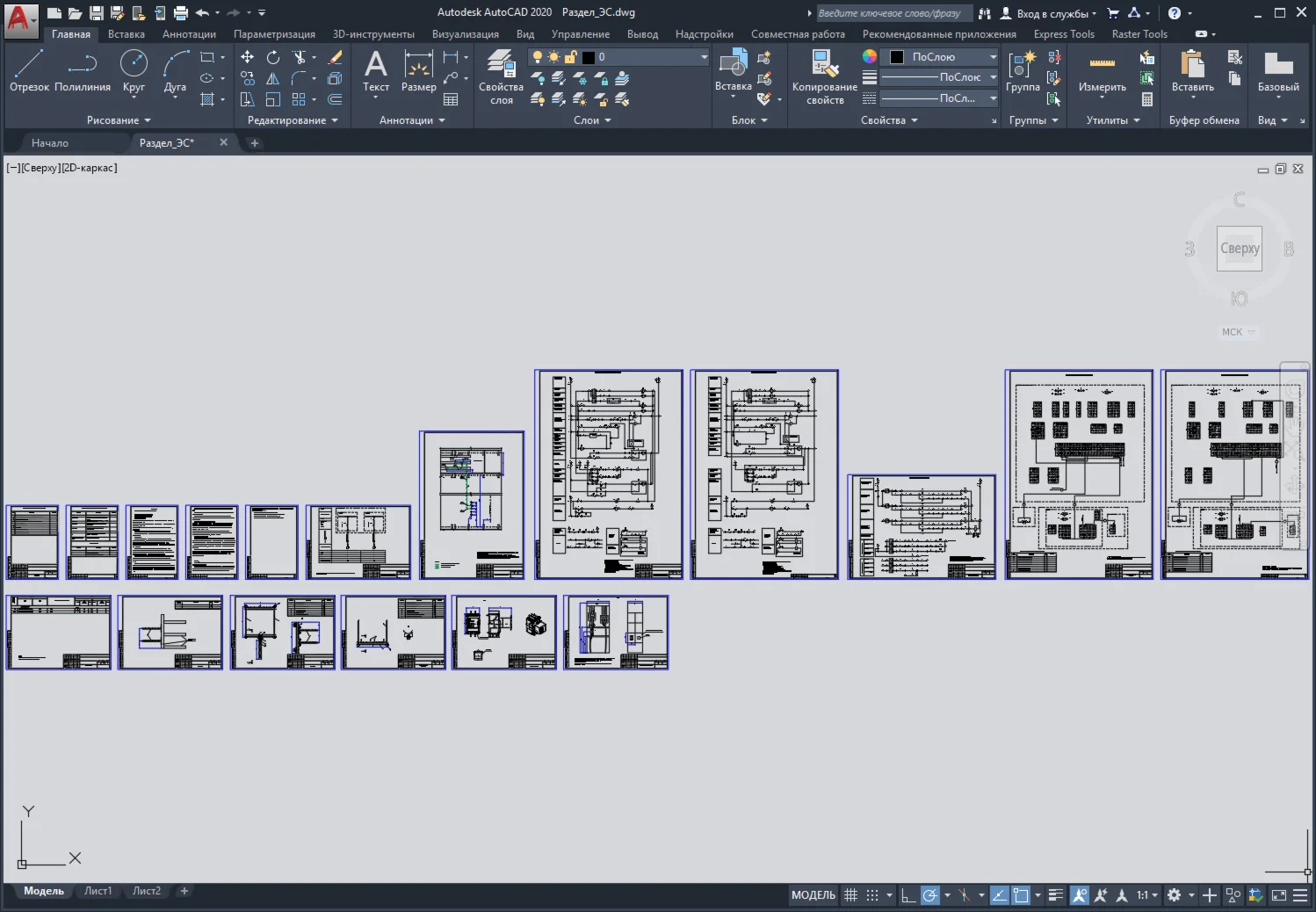Click the Erase tool icon
Viewport: 1316px width, 912px height.
[x=335, y=57]
